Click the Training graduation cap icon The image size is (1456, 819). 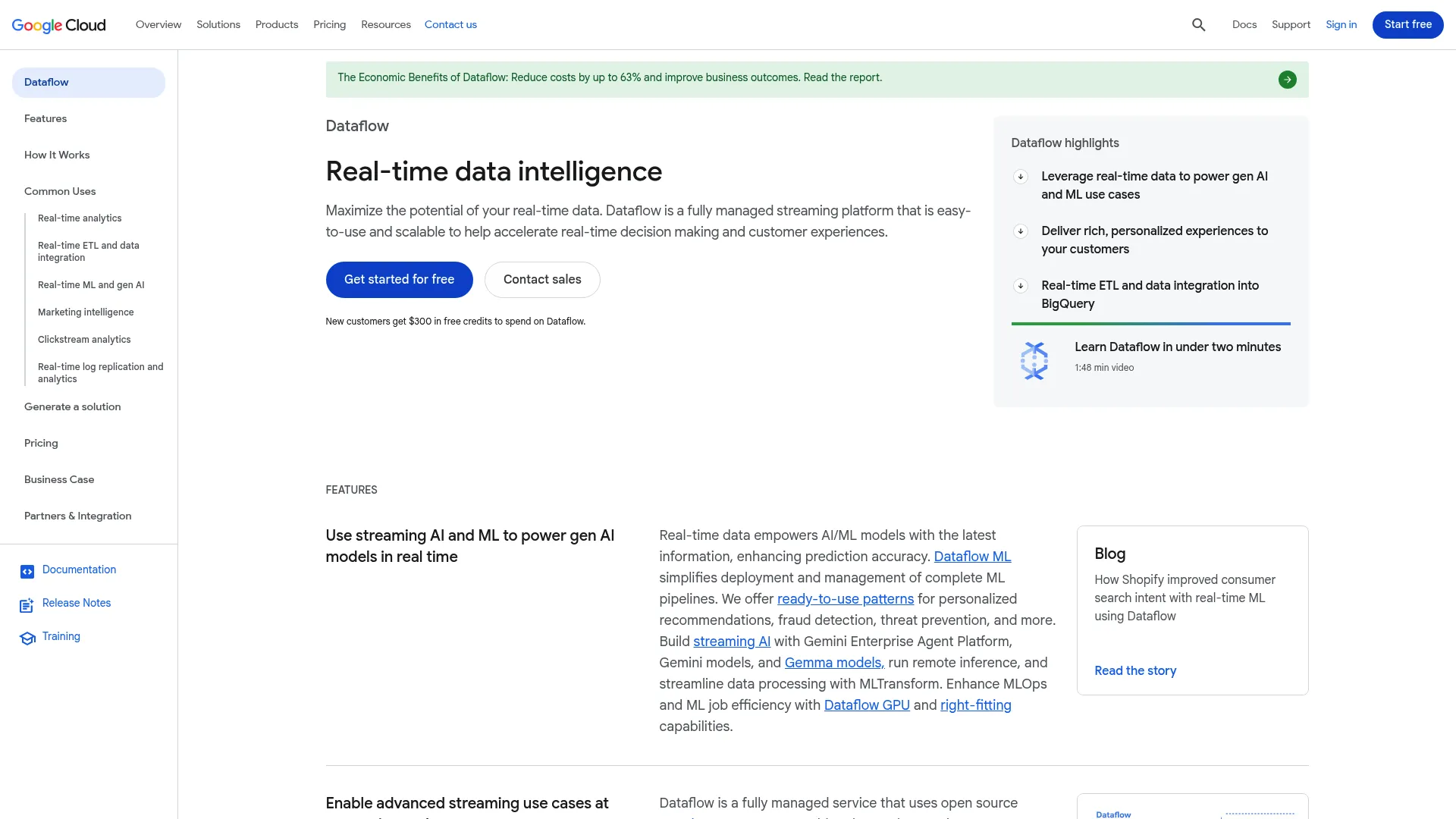tap(27, 639)
